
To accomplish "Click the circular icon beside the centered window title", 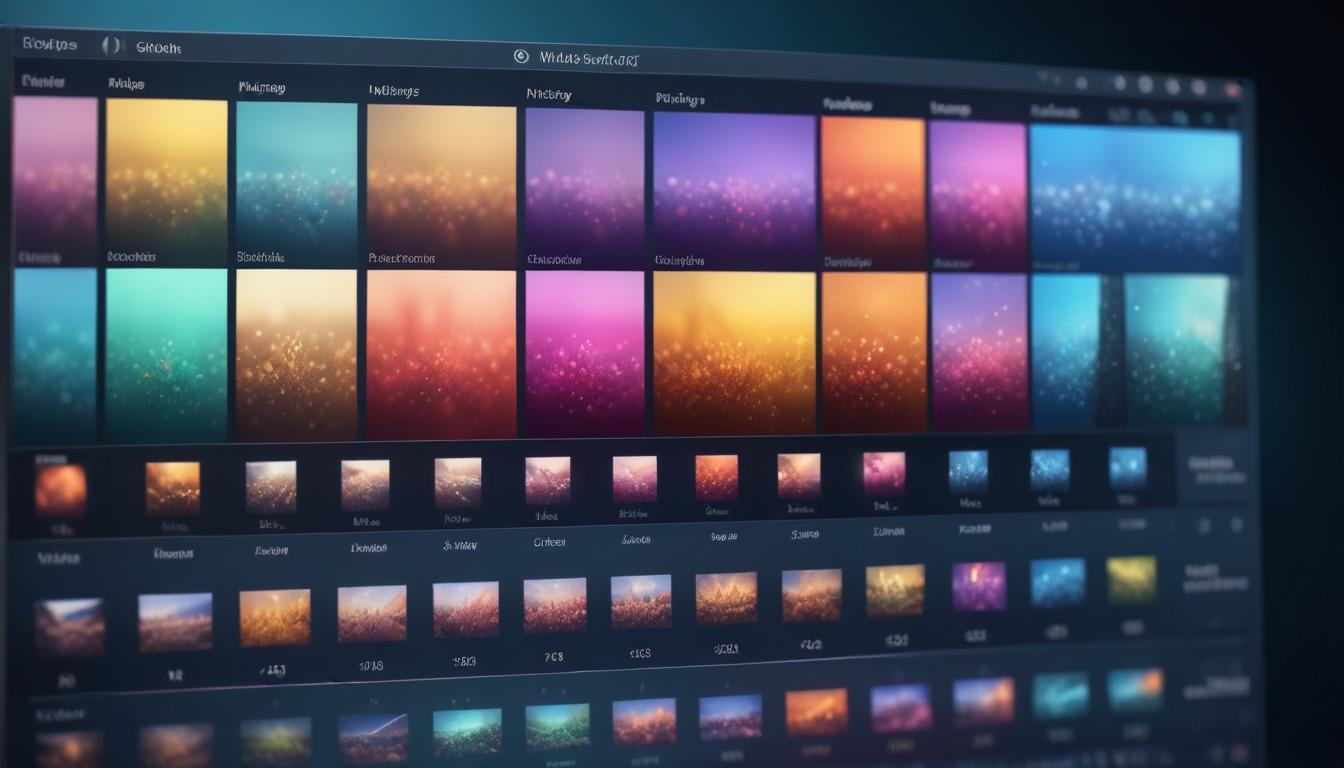I will point(521,57).
